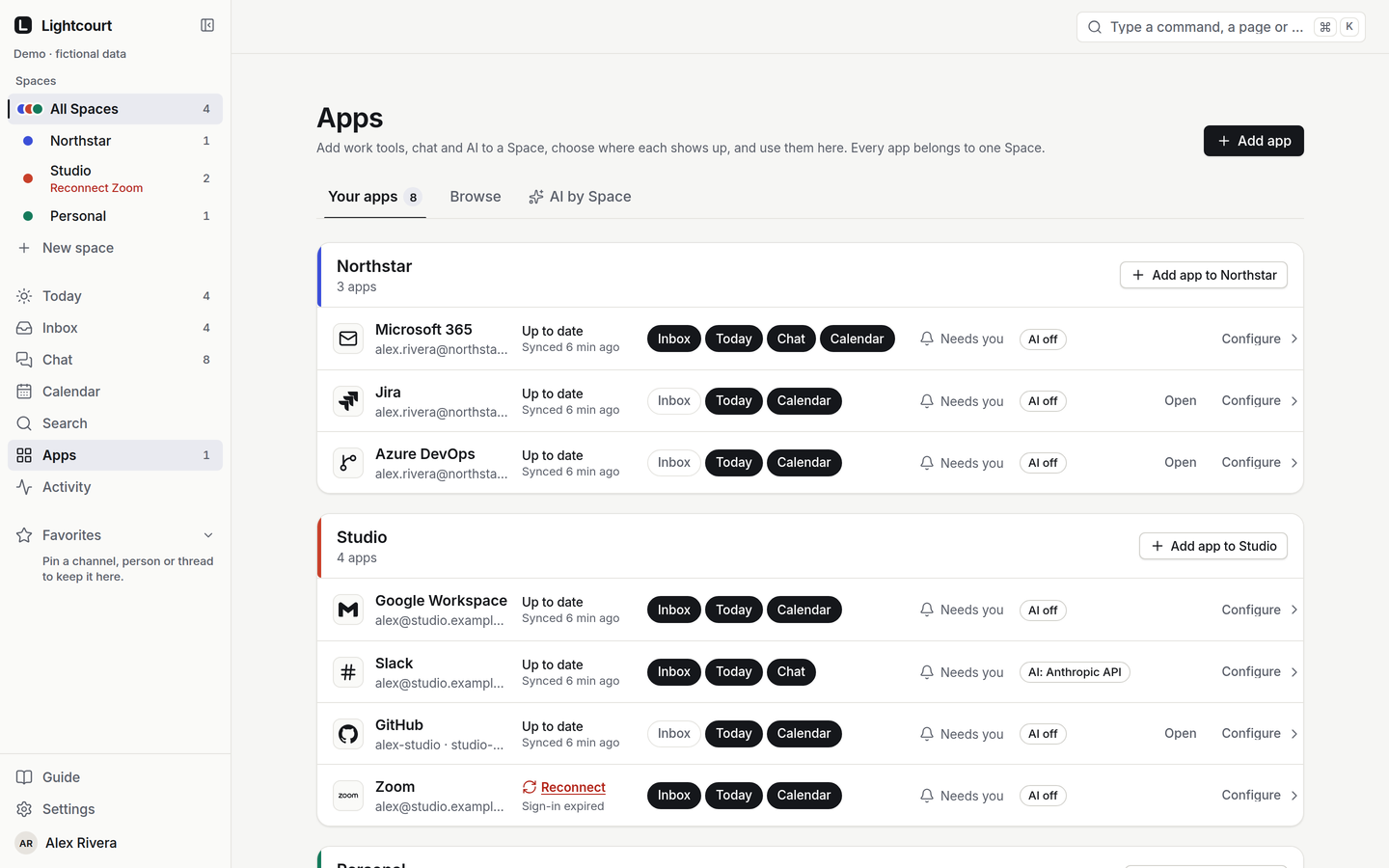
Task: Expand Configure chevron for Zoom
Action: [x=1294, y=796]
